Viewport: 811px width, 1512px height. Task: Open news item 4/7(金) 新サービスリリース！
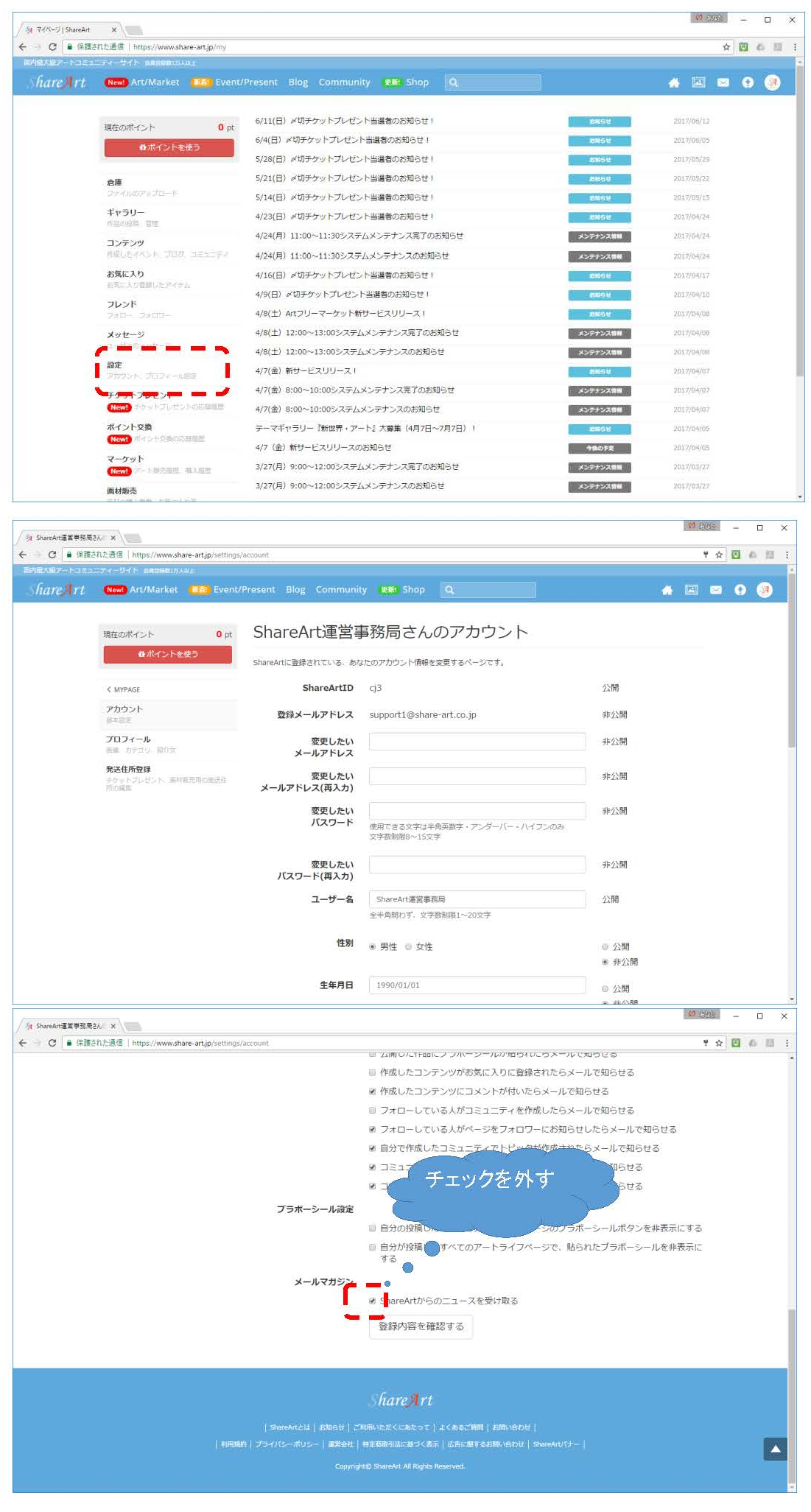(x=306, y=371)
